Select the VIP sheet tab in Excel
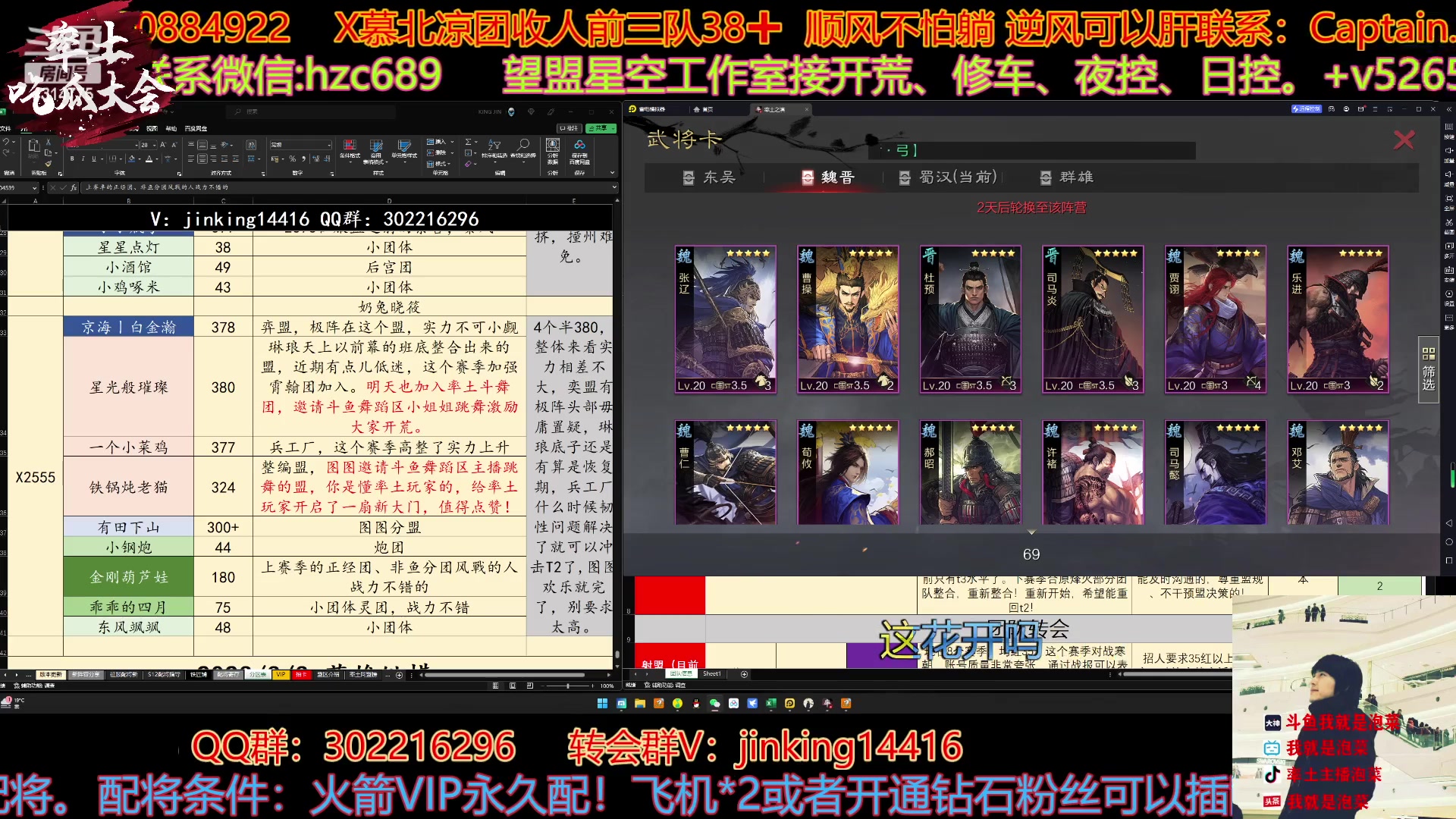 point(281,674)
